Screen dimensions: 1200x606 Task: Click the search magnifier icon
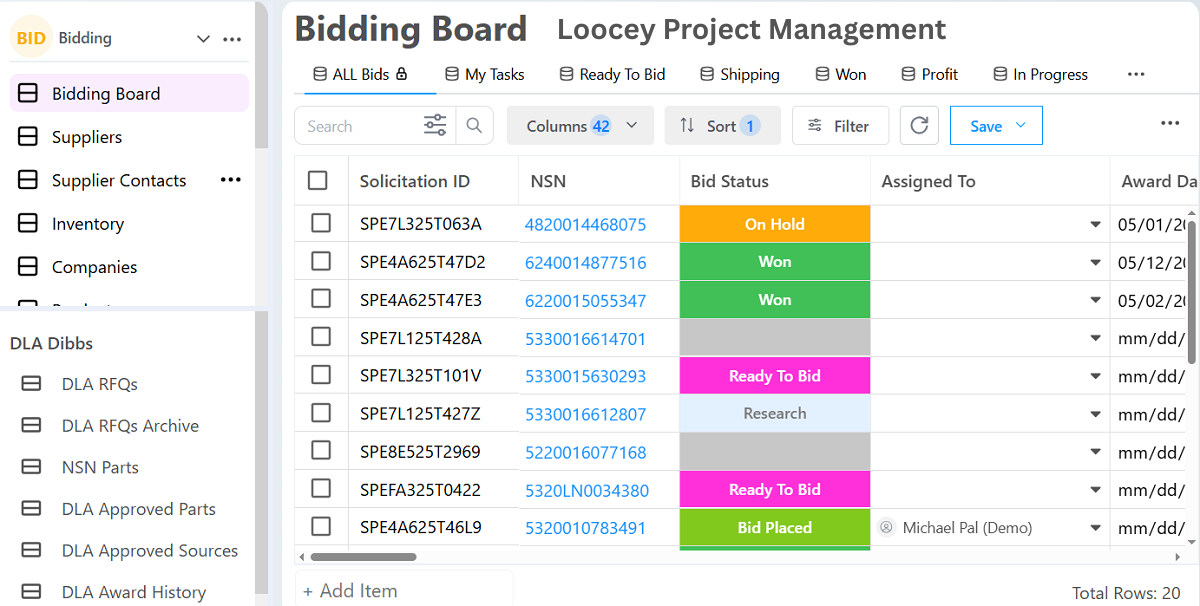tap(474, 126)
